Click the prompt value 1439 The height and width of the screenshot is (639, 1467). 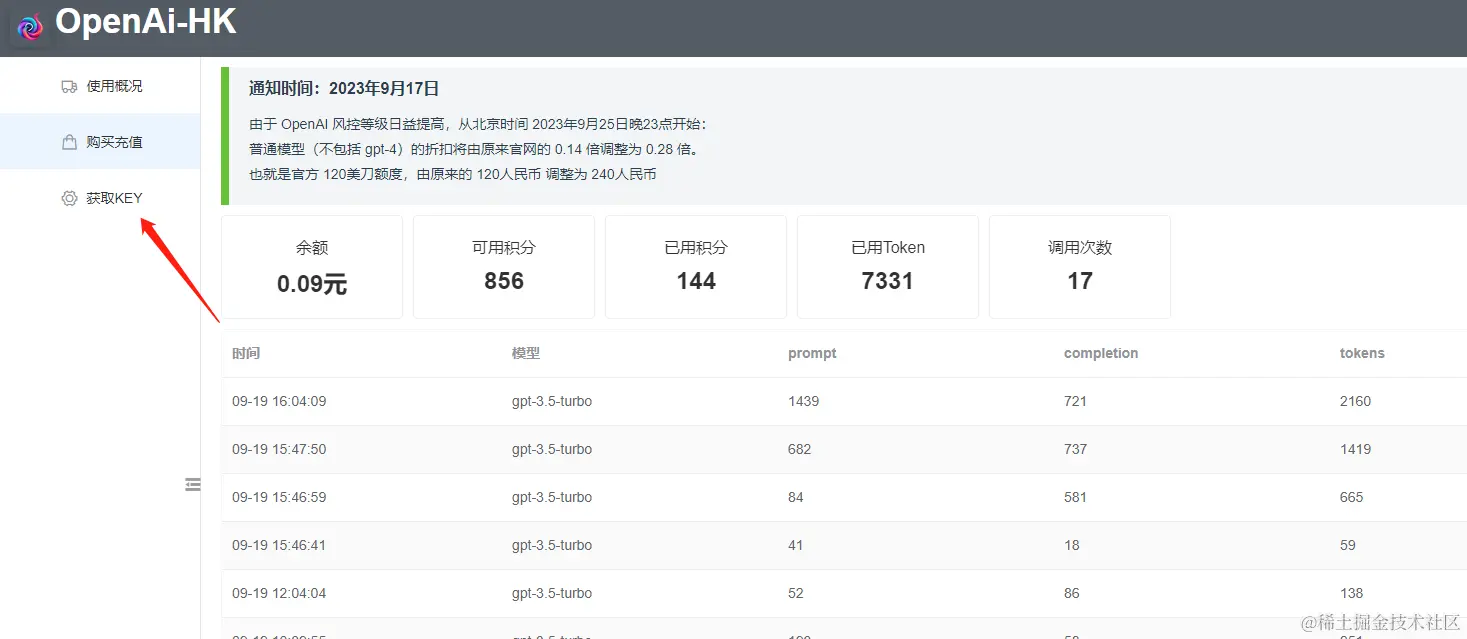(x=803, y=401)
